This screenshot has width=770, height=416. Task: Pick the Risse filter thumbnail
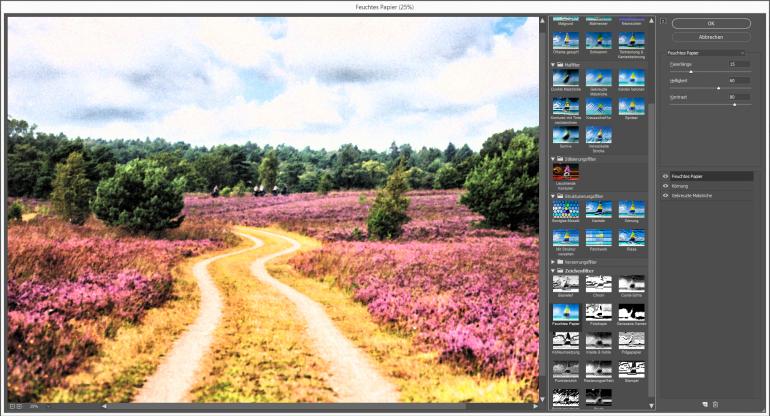point(632,238)
